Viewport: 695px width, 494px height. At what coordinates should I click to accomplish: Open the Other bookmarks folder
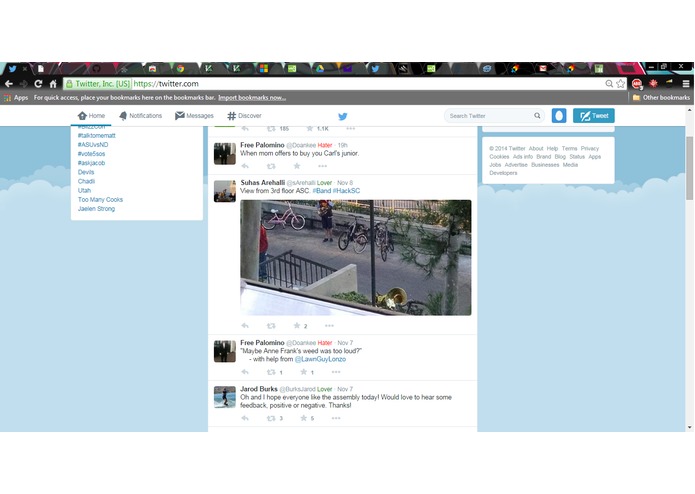[x=661, y=97]
